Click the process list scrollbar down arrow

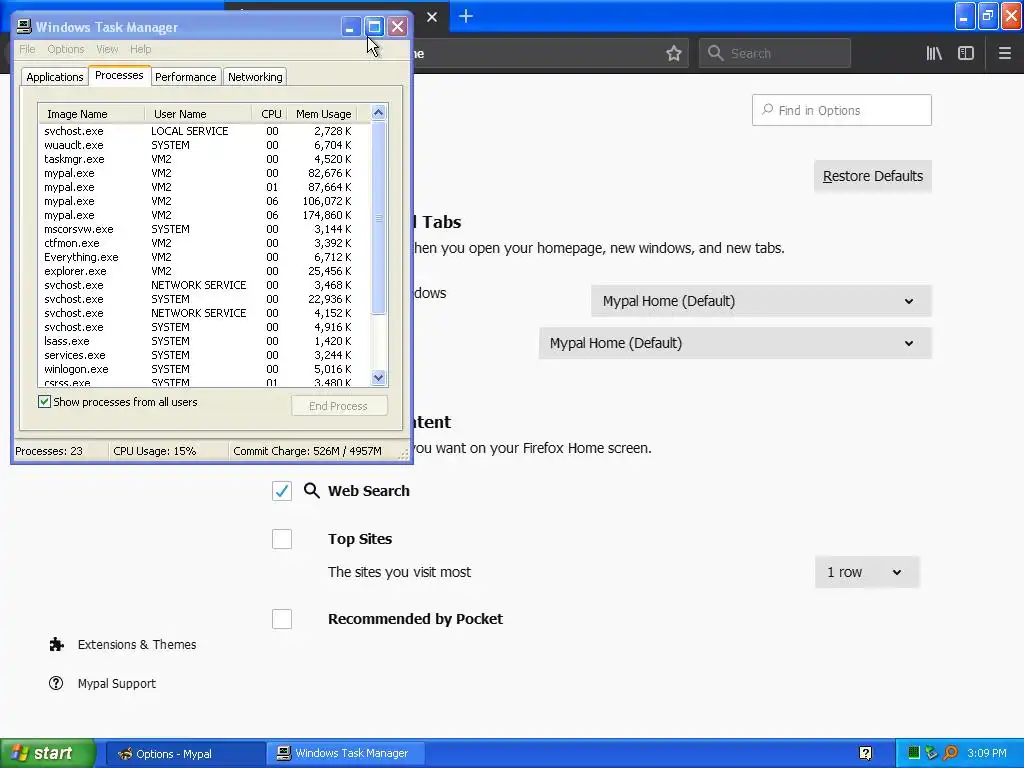pos(378,377)
